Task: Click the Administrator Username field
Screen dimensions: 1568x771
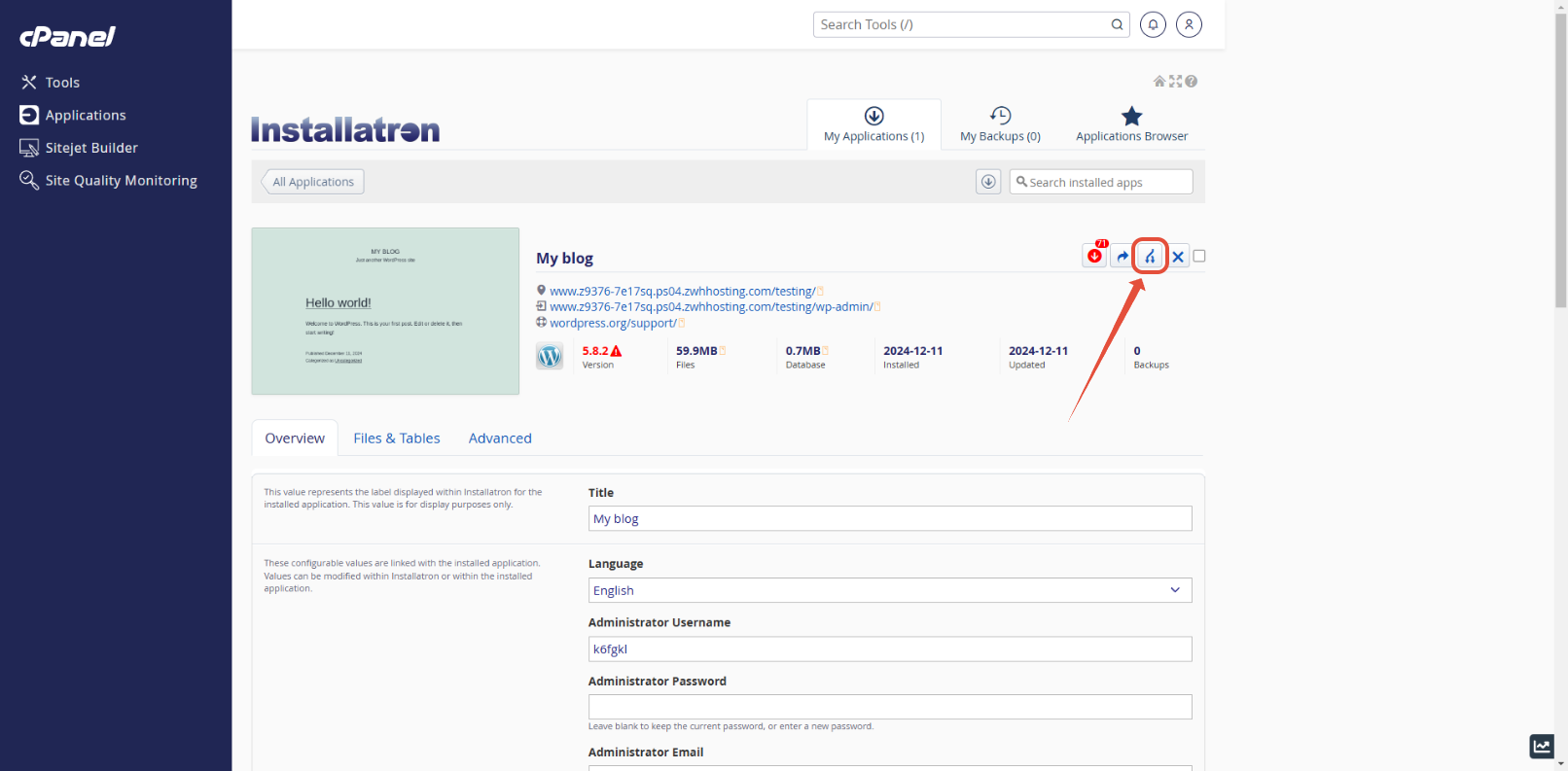Action: (890, 648)
